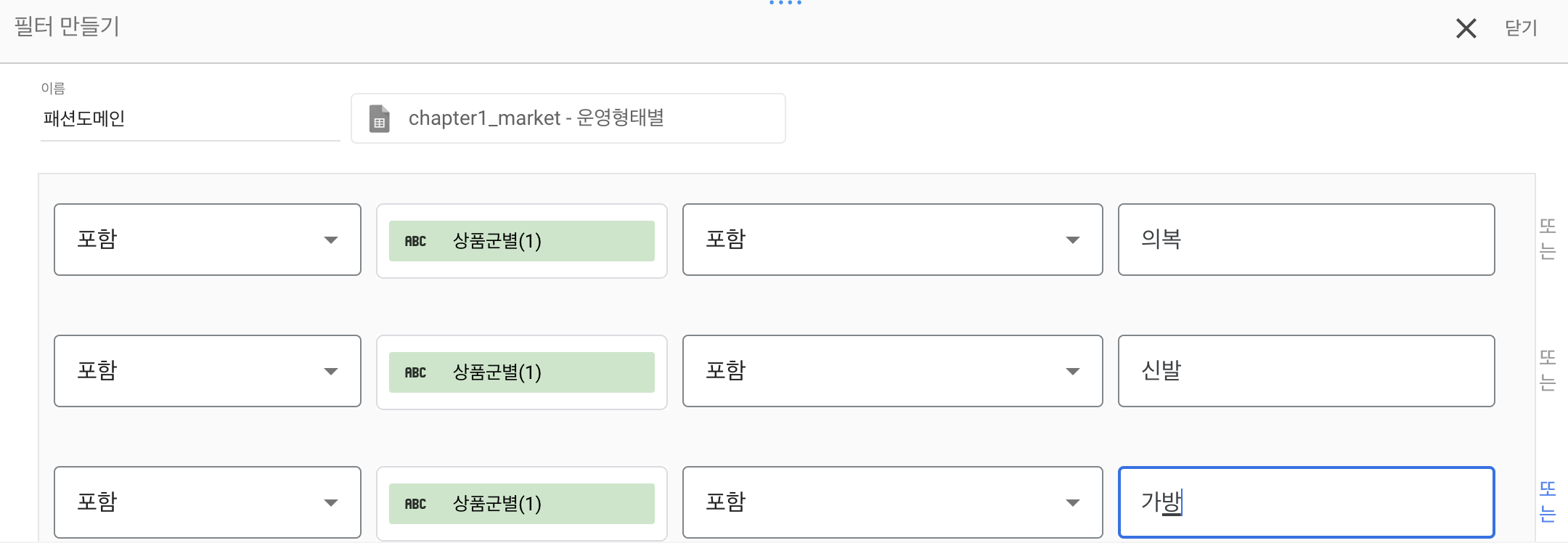This screenshot has width=1568, height=543.
Task: Click 또는 (OR) next to the 신발 row
Action: tap(1548, 370)
